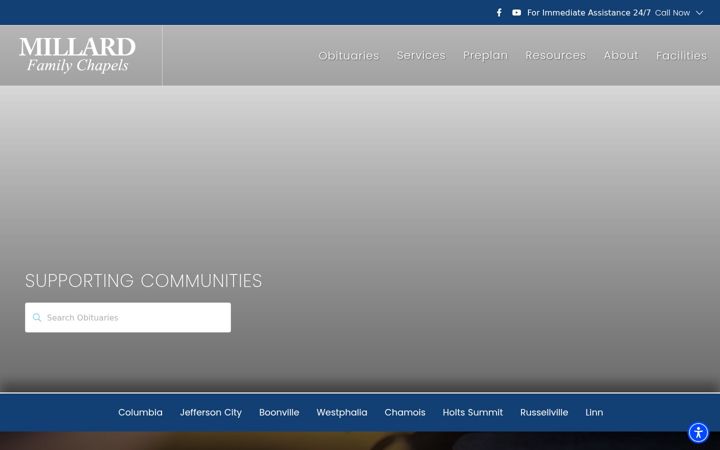This screenshot has height=450, width=720.
Task: Open the Resources menu
Action: point(556,55)
